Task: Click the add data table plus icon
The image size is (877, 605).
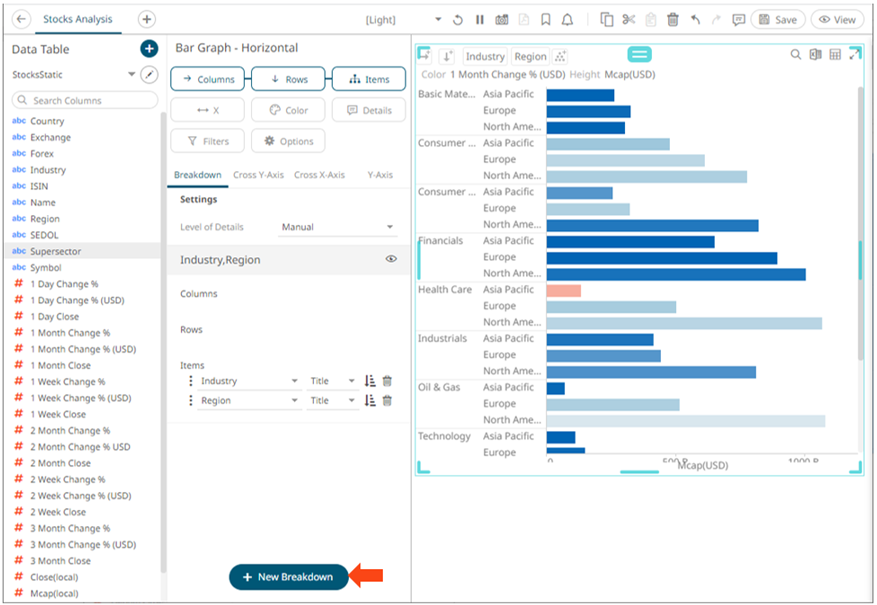Action: tap(148, 49)
